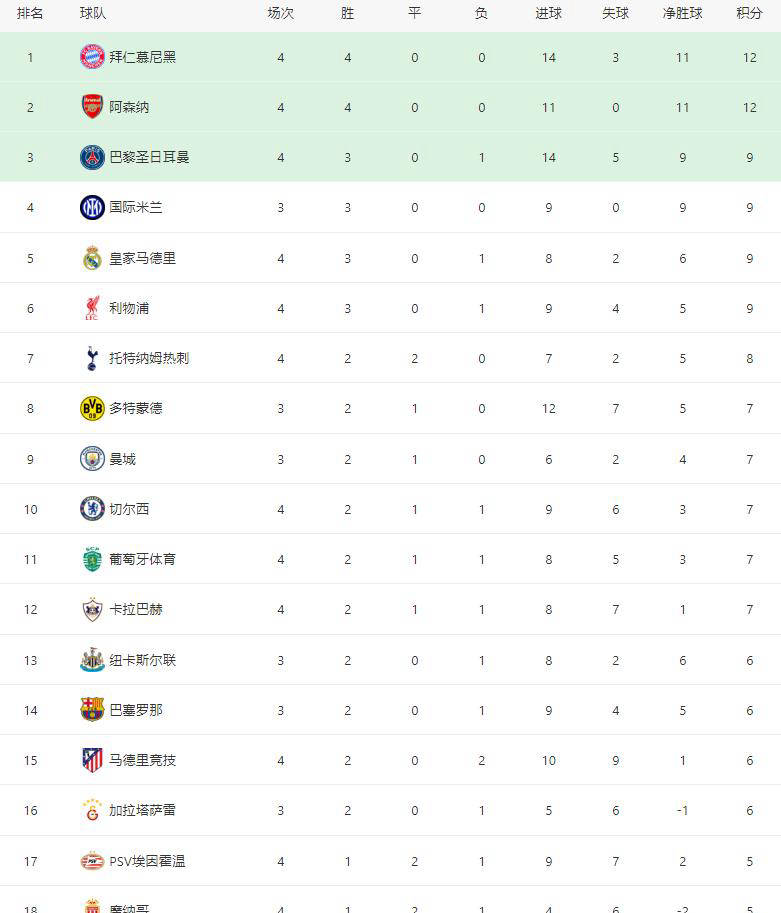This screenshot has width=781, height=913.
Task: Sort table by 净胜球 column header
Action: point(682,14)
